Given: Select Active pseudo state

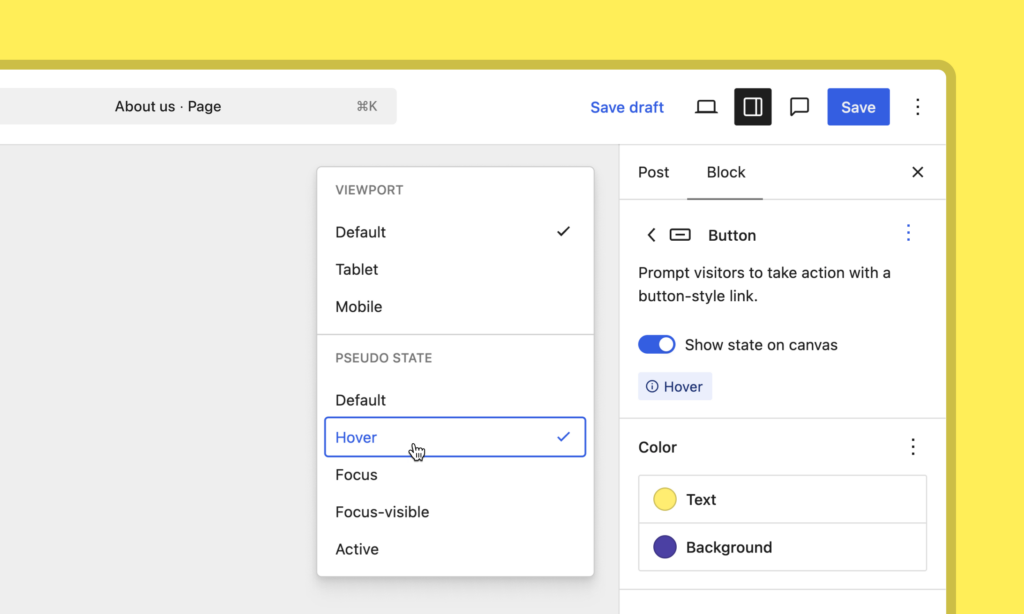Looking at the screenshot, I should [455, 549].
